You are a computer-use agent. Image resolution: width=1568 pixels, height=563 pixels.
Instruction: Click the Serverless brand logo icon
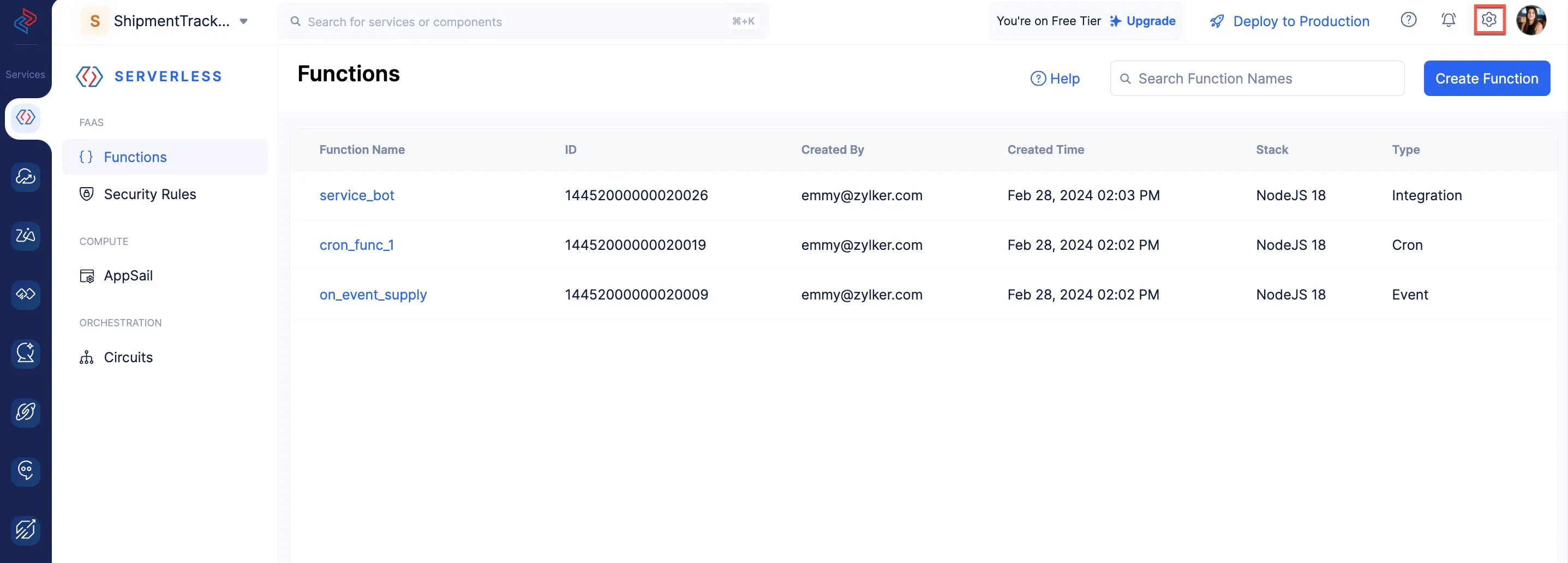(89, 77)
